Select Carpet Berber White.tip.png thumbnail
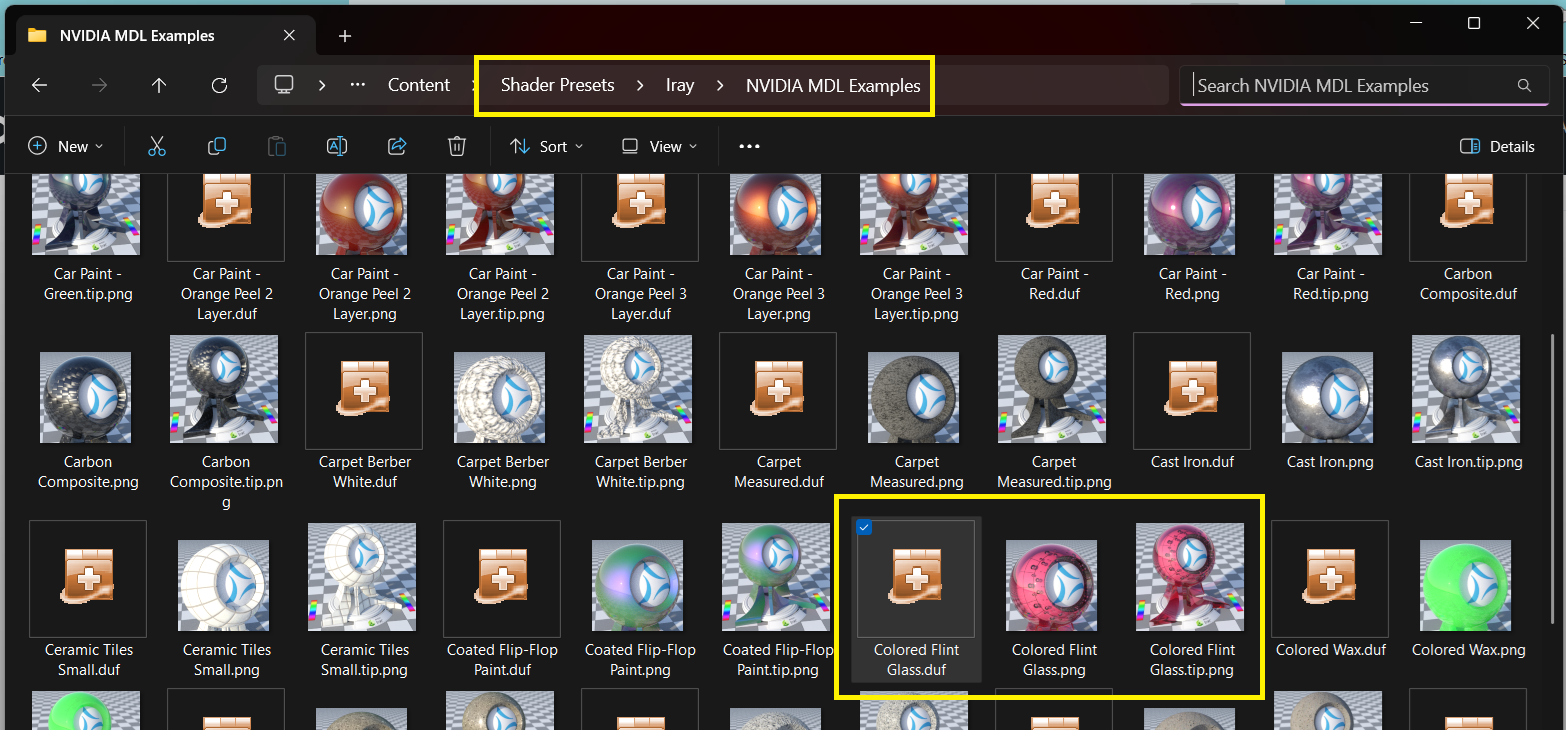The height and width of the screenshot is (730, 1566). 638,390
